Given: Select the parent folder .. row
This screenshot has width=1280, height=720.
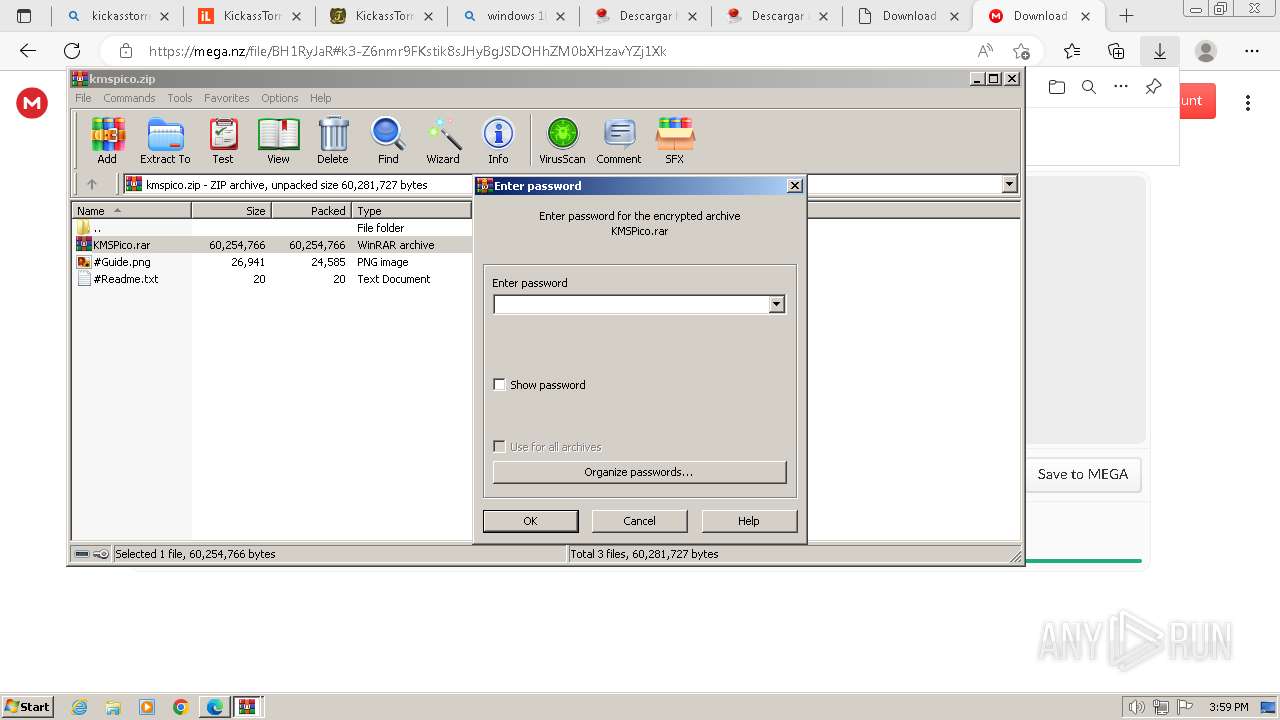Looking at the screenshot, I should (272, 228).
